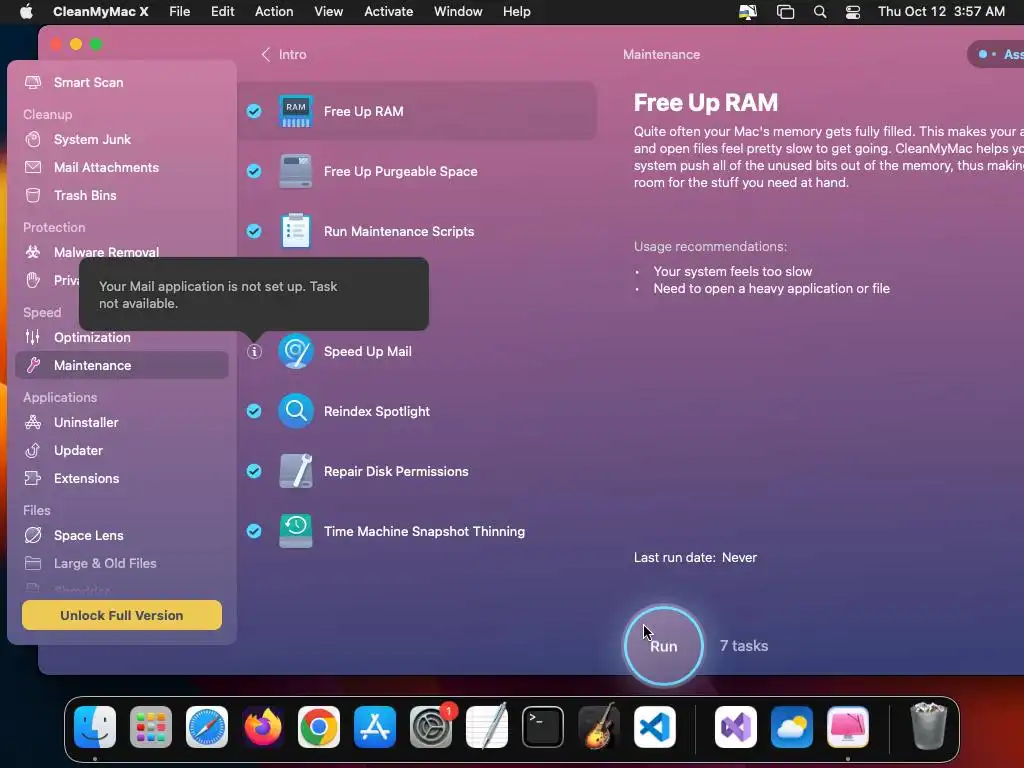Launch Safari from the Dock
The height and width of the screenshot is (768, 1024).
[207, 727]
